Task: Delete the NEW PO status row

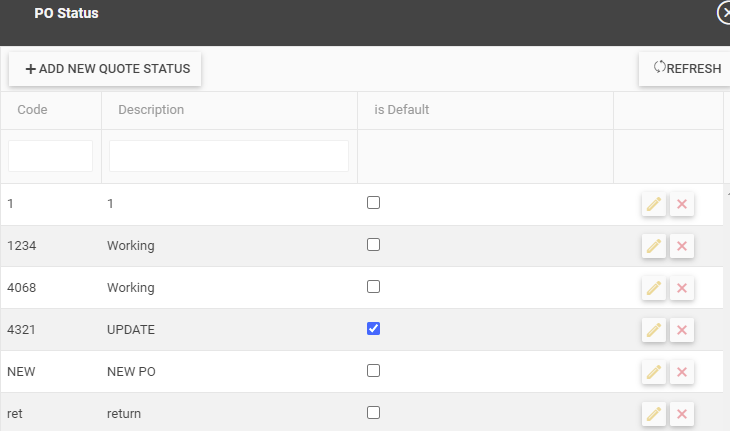Action: pyautogui.click(x=682, y=372)
